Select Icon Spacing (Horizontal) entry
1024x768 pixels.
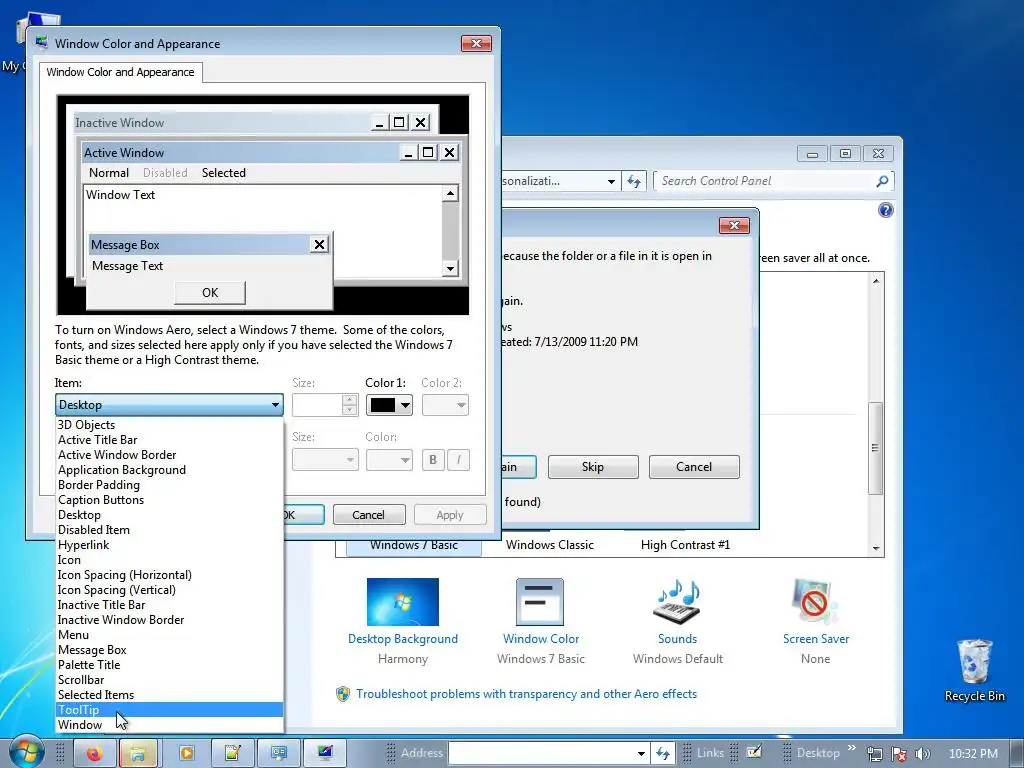pyautogui.click(x=169, y=575)
